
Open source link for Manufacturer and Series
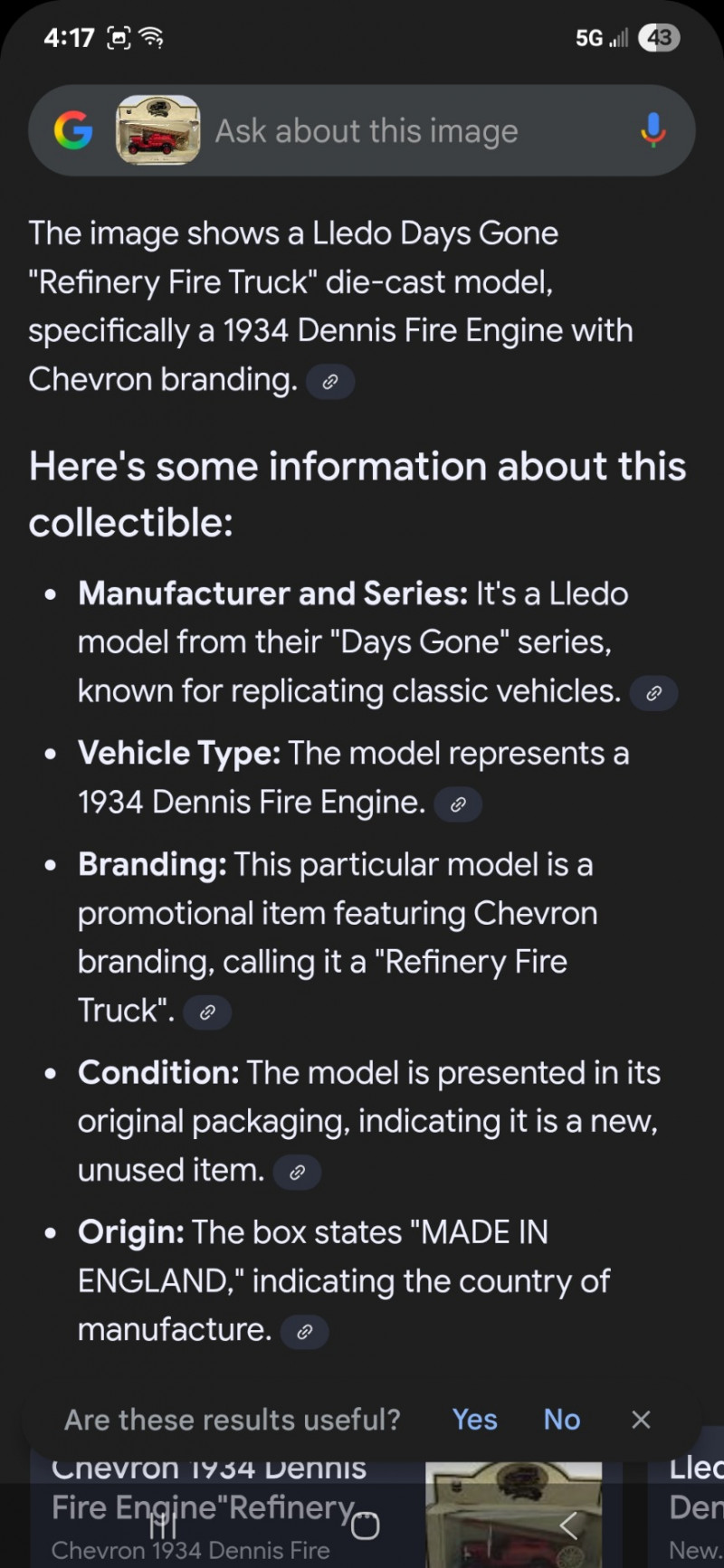(653, 694)
